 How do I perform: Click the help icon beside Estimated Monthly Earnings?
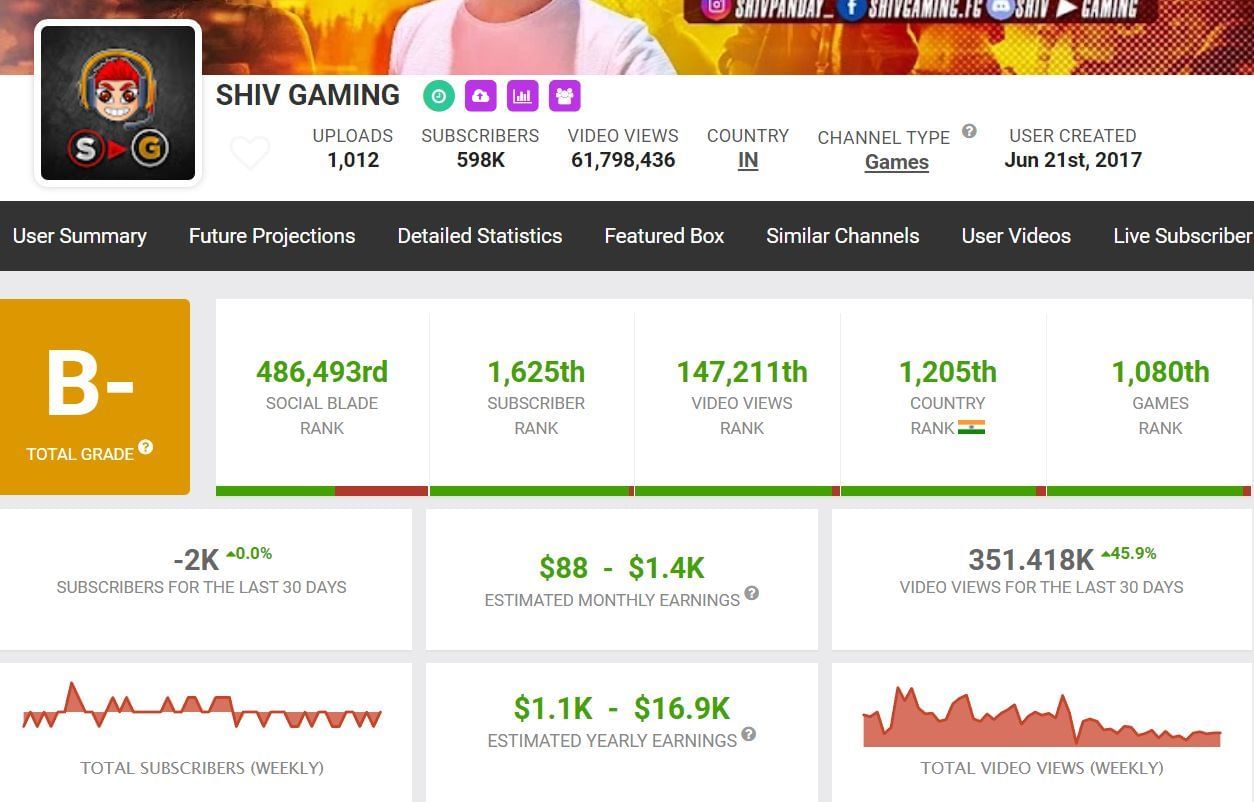tap(752, 593)
